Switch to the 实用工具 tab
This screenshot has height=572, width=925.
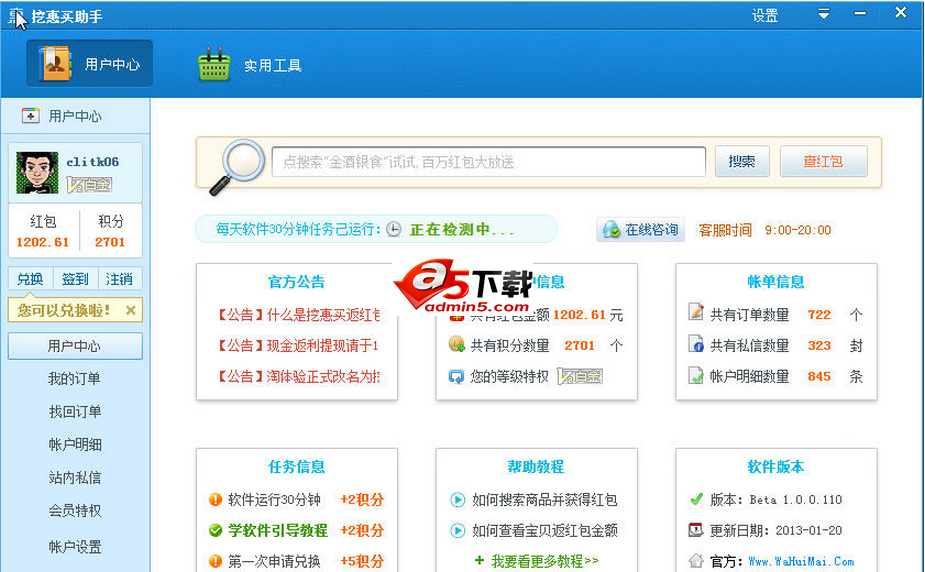point(250,64)
